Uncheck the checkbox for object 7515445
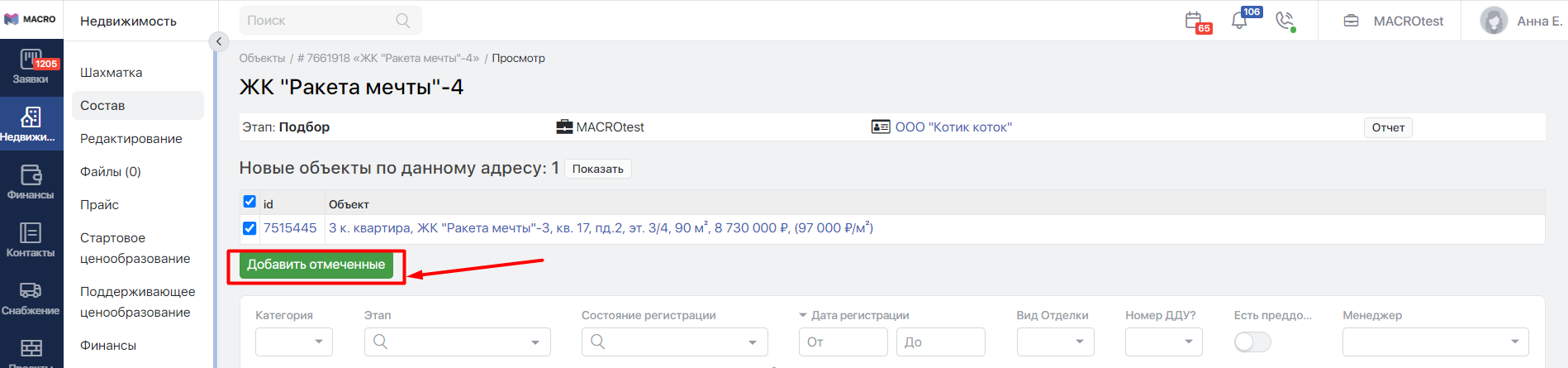1568x368 pixels. click(249, 228)
